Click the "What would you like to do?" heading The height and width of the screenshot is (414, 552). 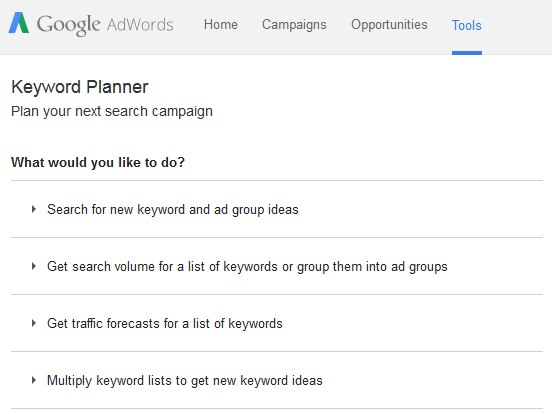pyautogui.click(x=98, y=163)
